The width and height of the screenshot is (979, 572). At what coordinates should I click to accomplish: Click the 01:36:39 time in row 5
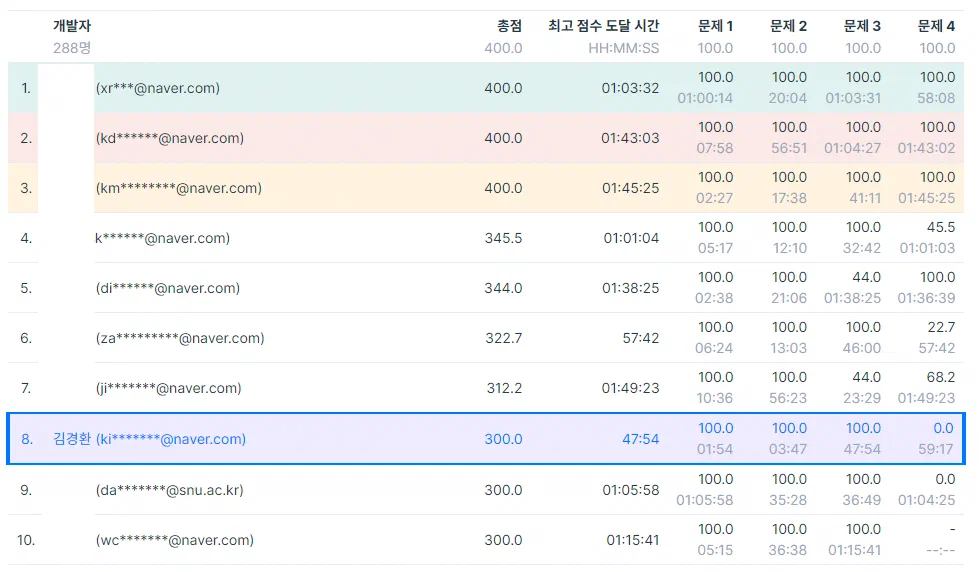[x=927, y=298]
